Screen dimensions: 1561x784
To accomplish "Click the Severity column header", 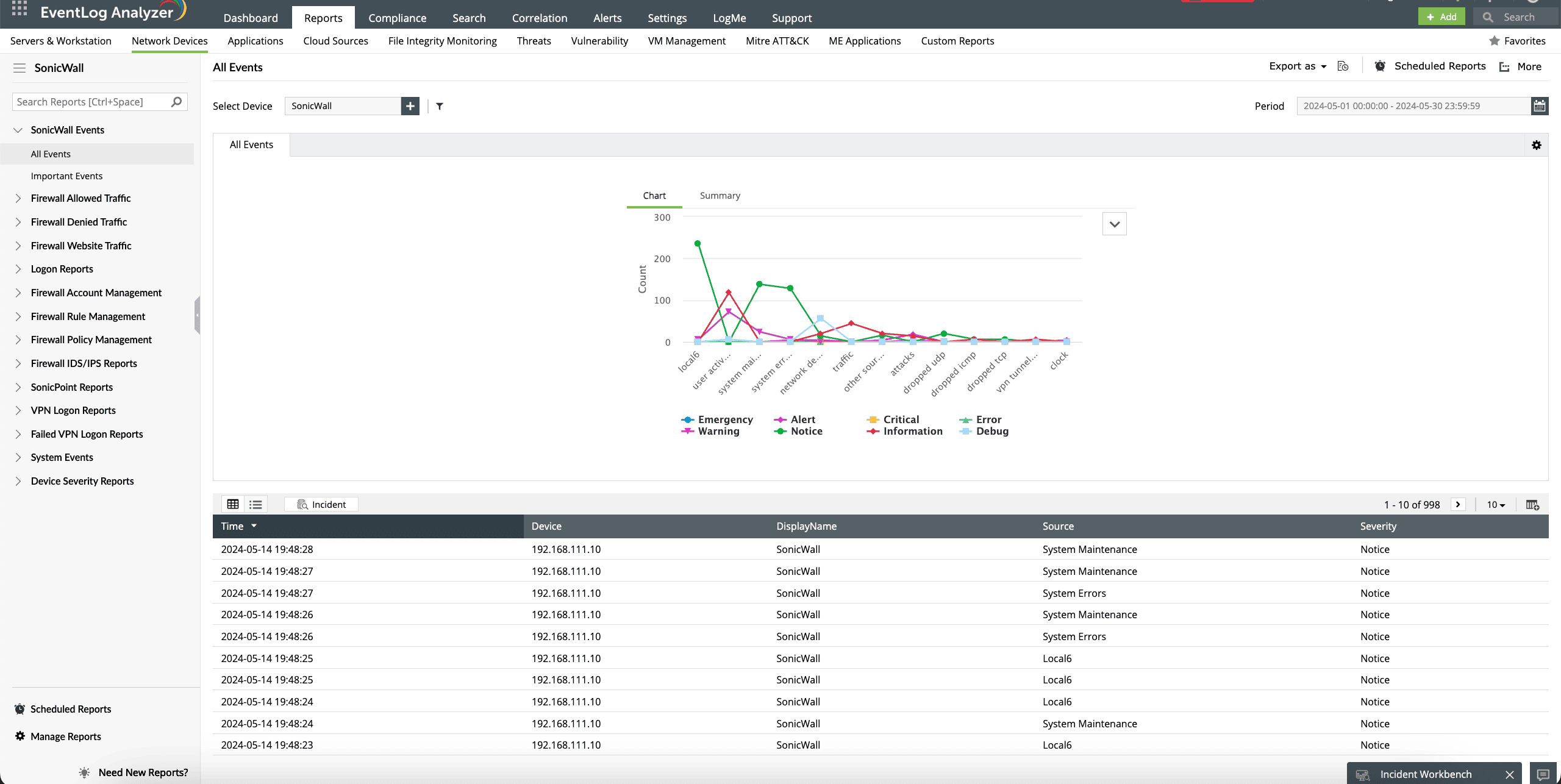I will click(1378, 526).
